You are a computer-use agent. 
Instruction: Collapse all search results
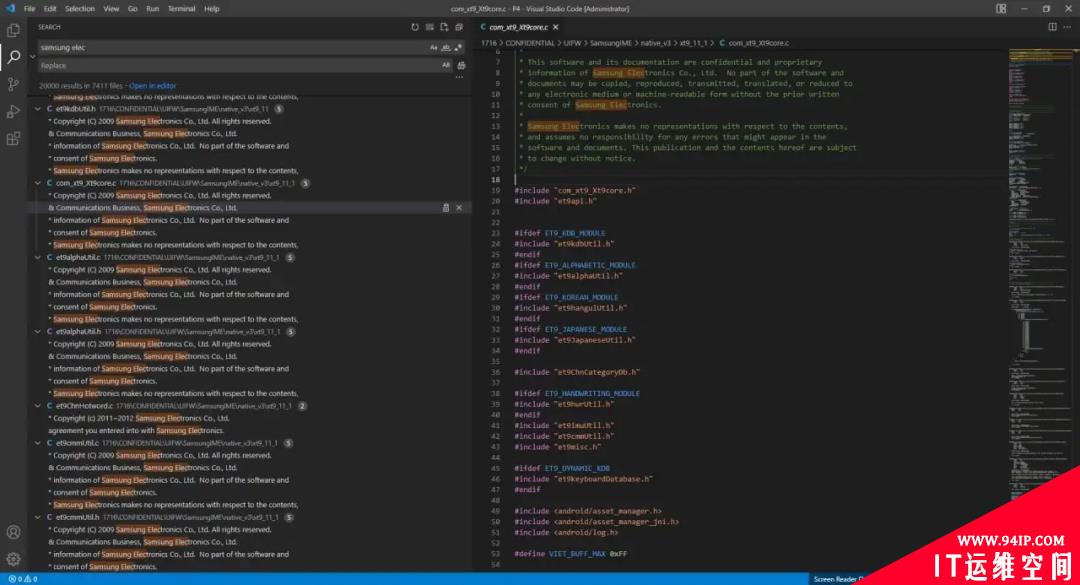[459, 28]
